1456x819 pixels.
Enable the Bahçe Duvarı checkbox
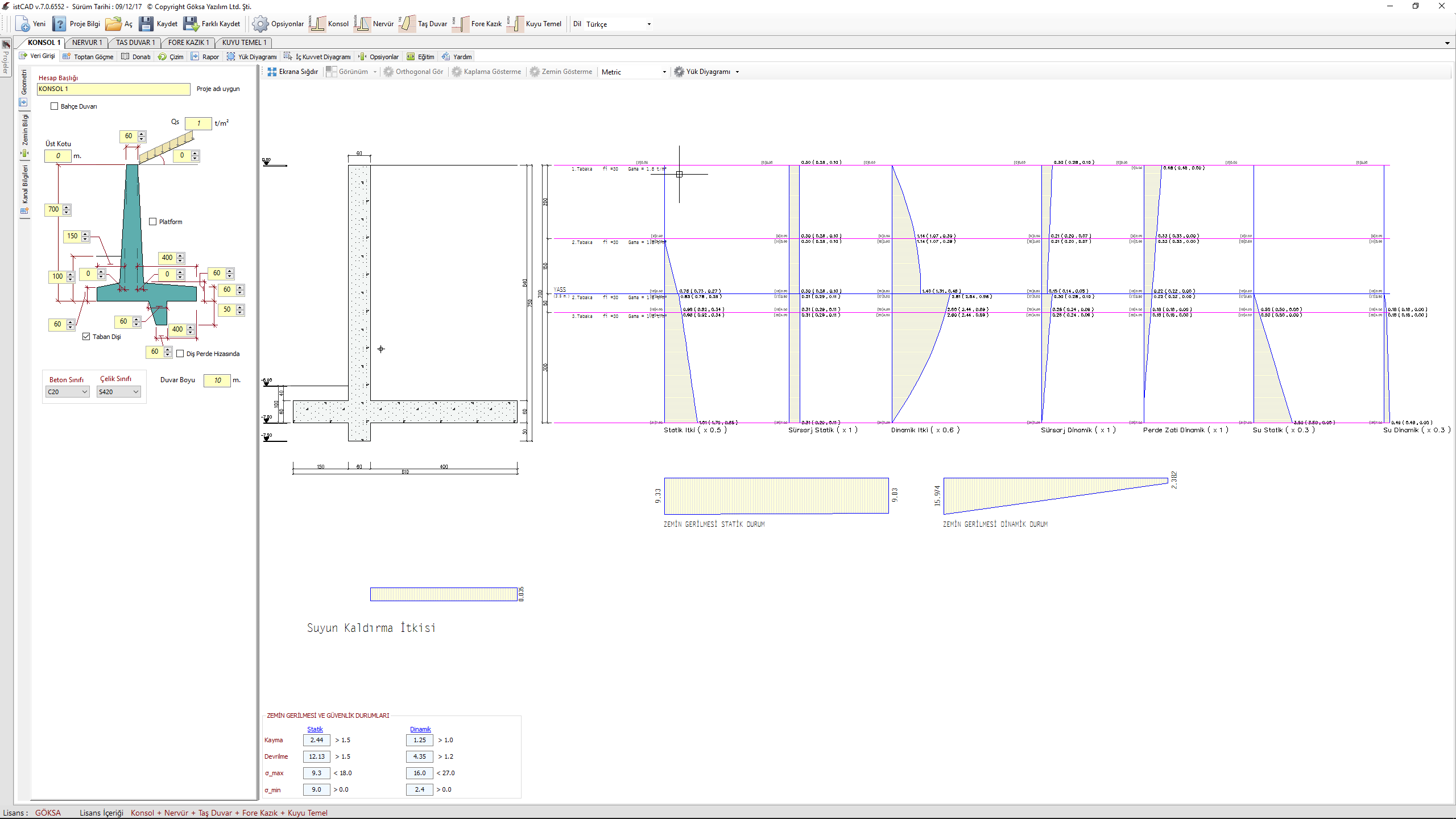pos(55,106)
